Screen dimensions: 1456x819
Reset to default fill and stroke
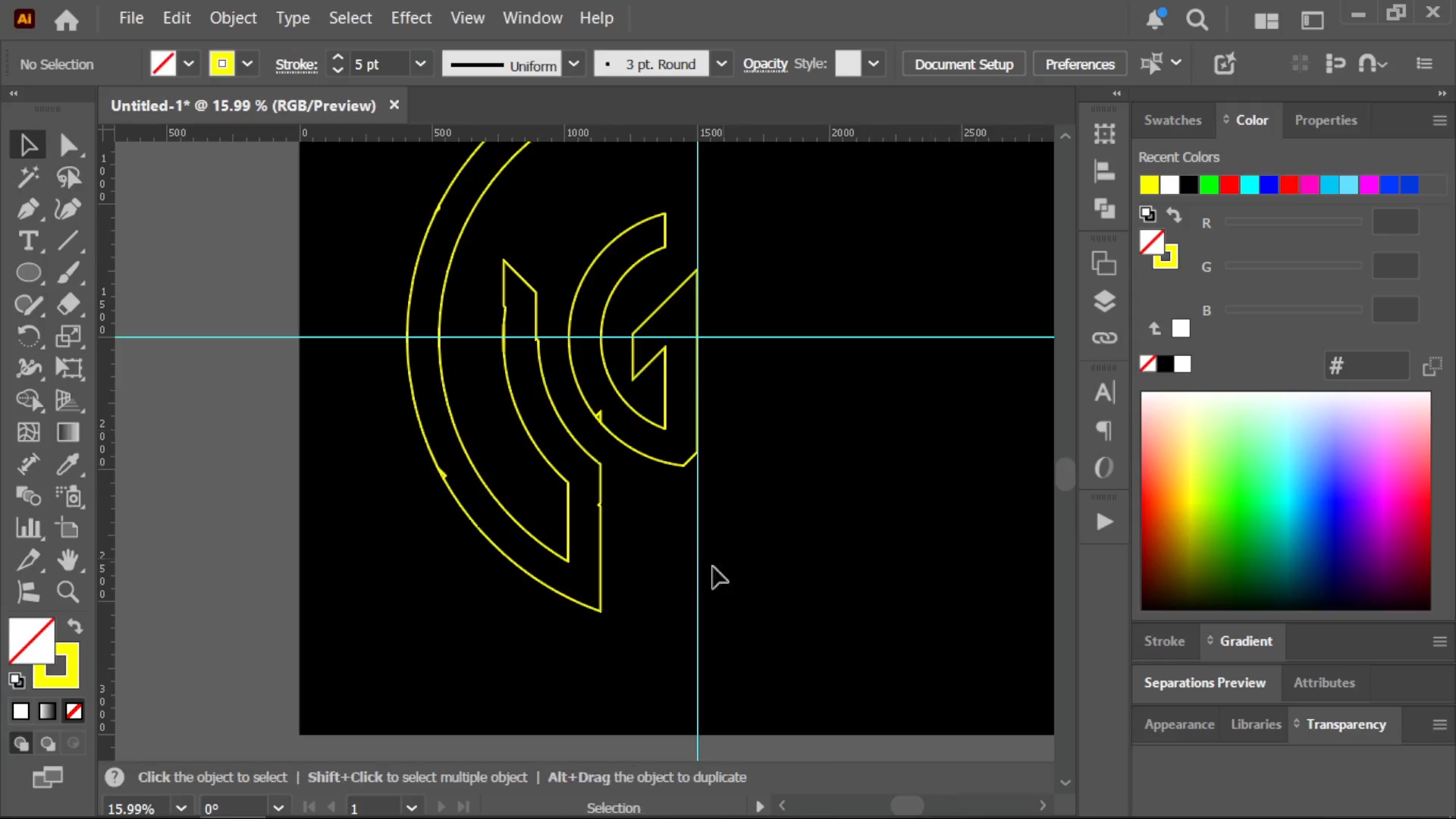pos(17,680)
